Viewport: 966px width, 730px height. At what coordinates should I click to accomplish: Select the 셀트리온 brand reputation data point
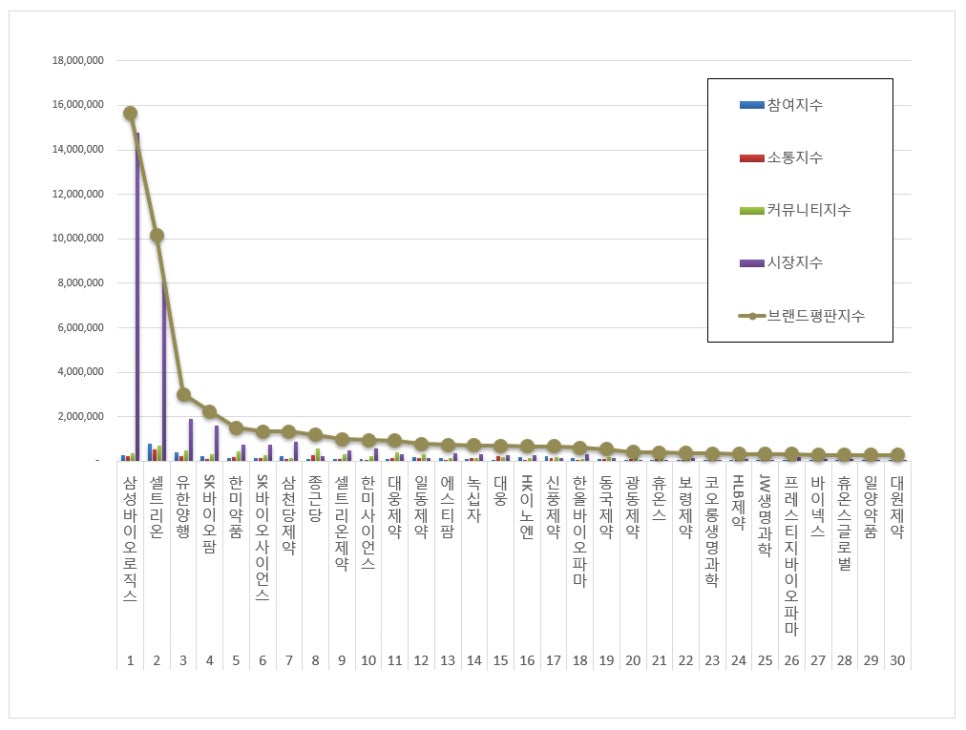(x=156, y=236)
